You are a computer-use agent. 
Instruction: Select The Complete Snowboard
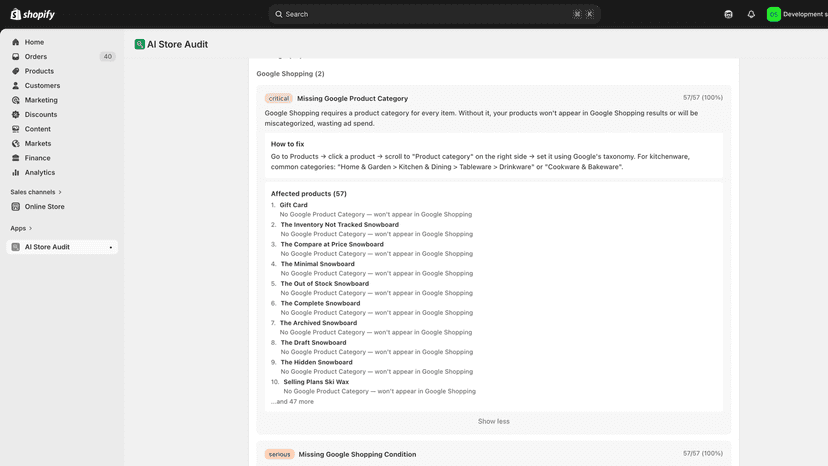coord(320,303)
